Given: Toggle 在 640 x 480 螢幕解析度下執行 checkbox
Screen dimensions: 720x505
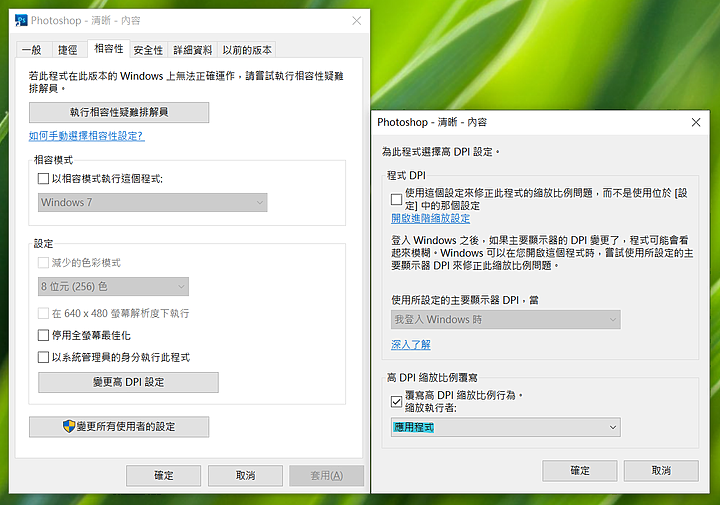Looking at the screenshot, I should (x=43, y=313).
